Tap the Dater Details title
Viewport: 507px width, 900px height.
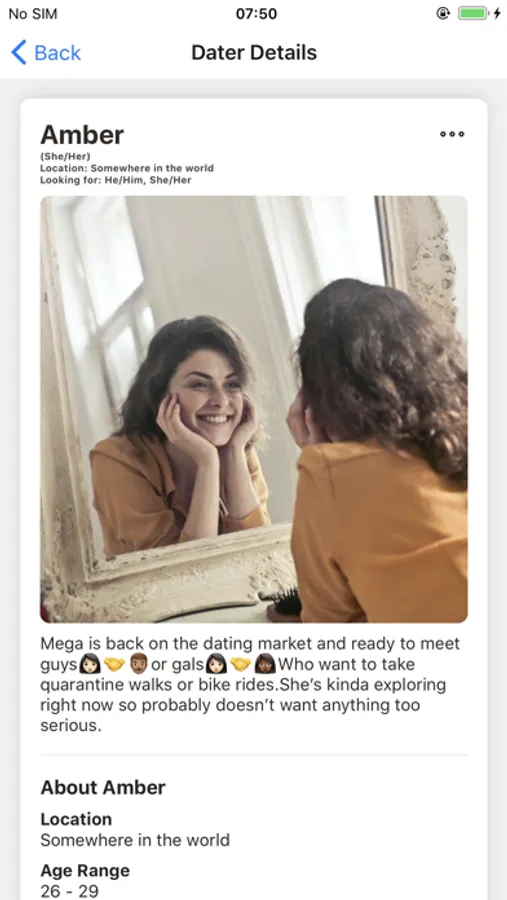pyautogui.click(x=254, y=52)
